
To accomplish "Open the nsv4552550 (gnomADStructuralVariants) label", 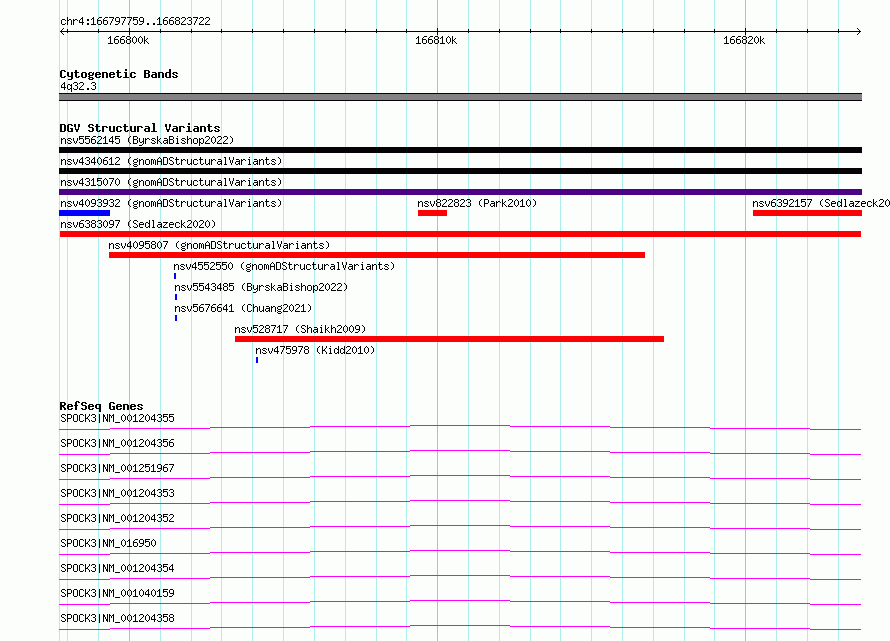I will point(284,266).
